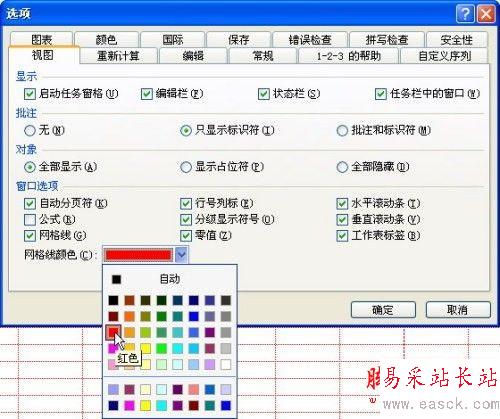Switch to the 重新计算 tab
Screen dimensions: 500x419
pyautogui.click(x=118, y=56)
